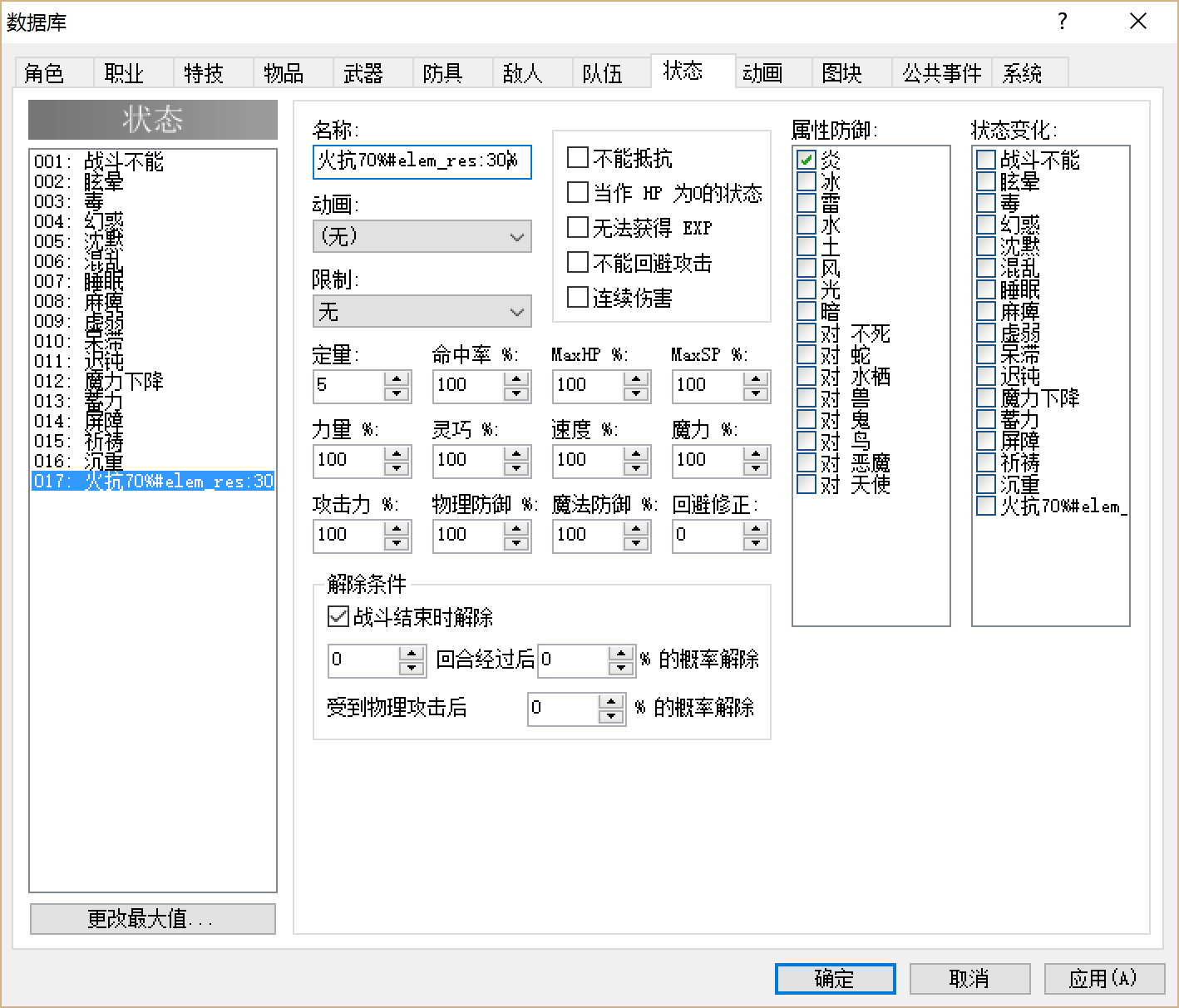Viewport: 1179px width, 1008px height.
Task: Toggle the 连续伤害 checkbox
Action: pyautogui.click(x=577, y=297)
